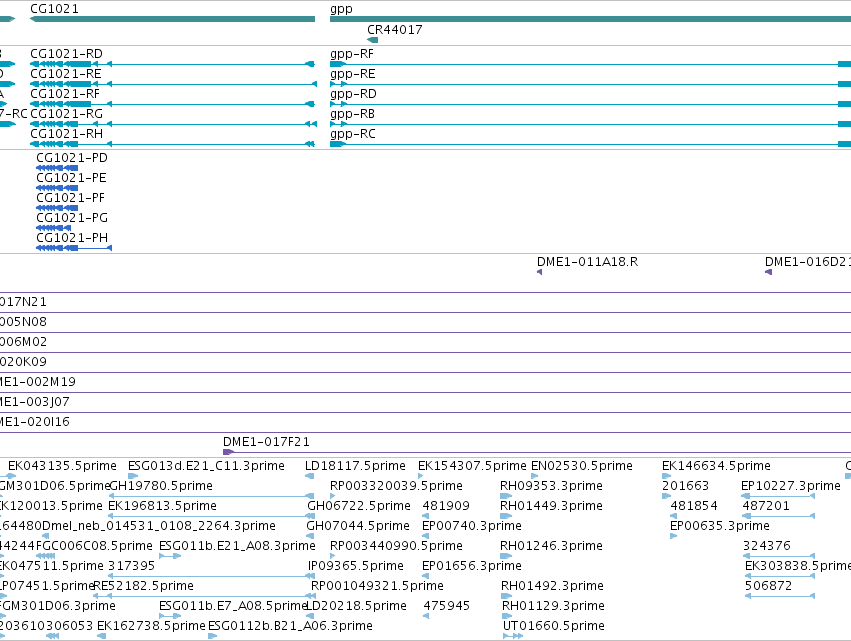
Task: Open EST GH07044.5prime
Action: [358, 526]
